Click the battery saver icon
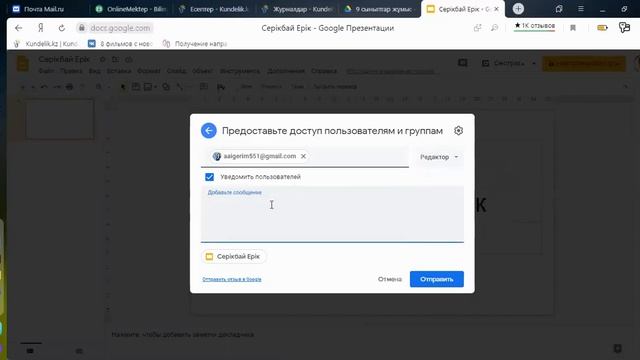This screenshot has width=640, height=360. (x=602, y=28)
